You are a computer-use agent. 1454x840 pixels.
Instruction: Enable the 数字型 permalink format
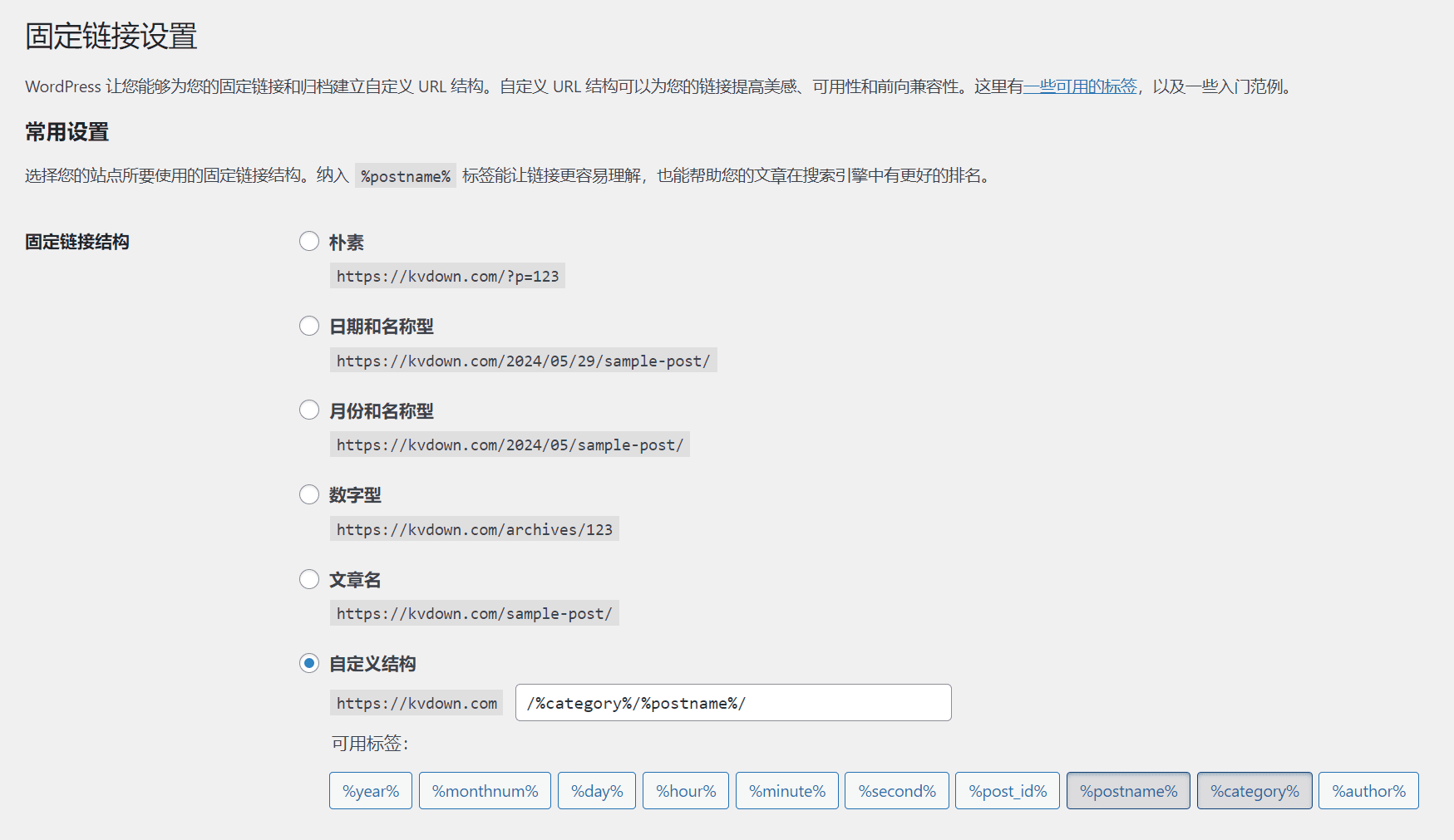(x=308, y=494)
